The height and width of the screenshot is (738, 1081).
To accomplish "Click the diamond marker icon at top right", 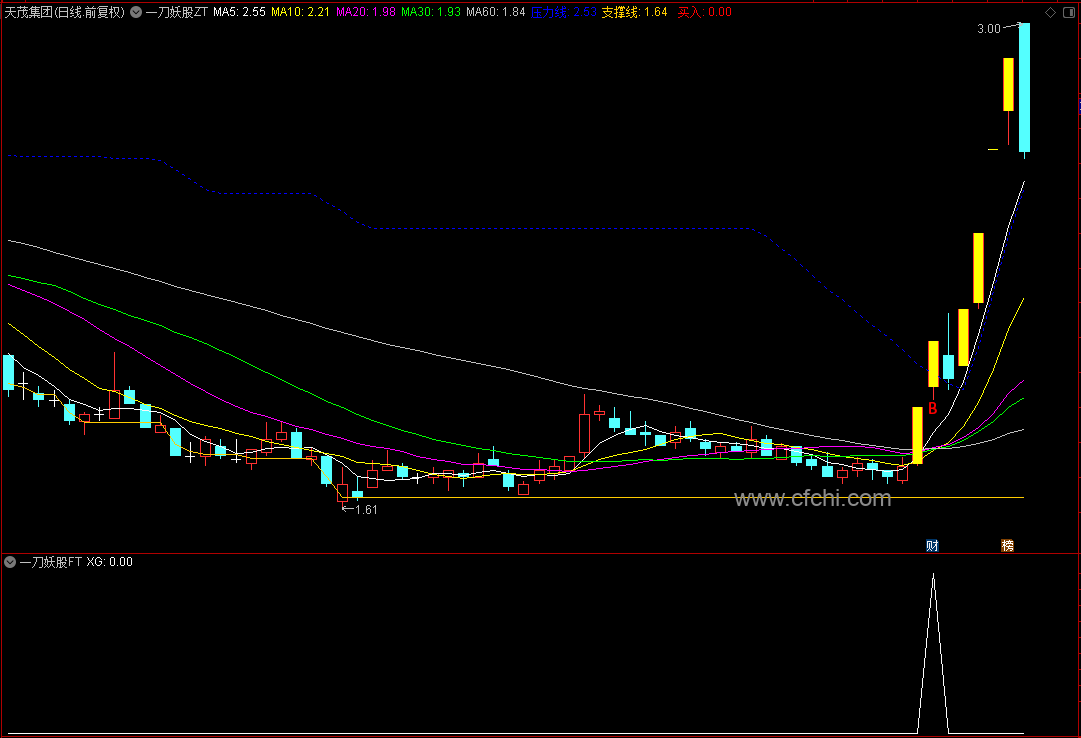I will (1051, 12).
